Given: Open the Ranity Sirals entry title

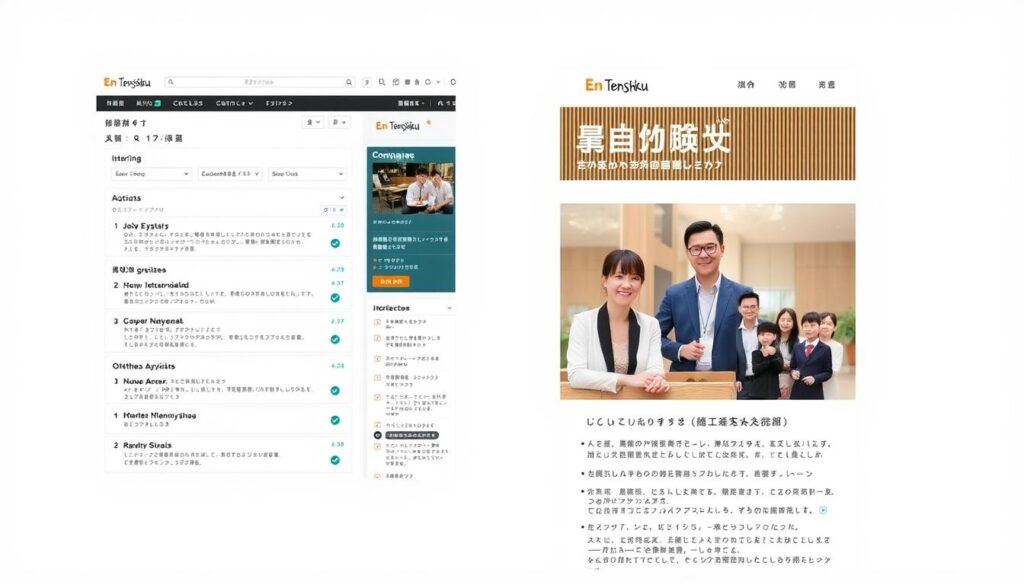Looking at the screenshot, I should pos(148,445).
